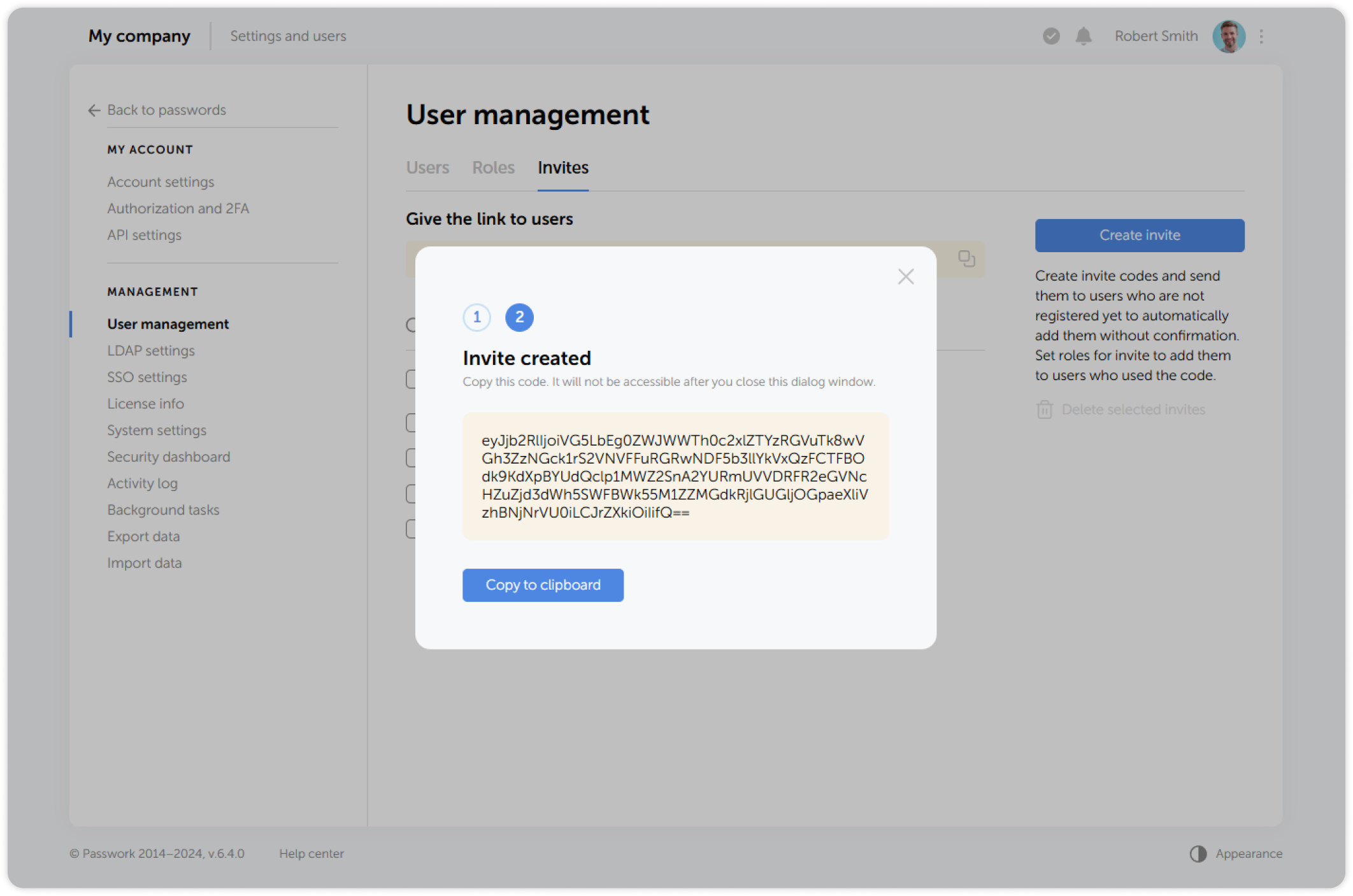This screenshot has width=1353, height=896.
Task: Click the checkmark status icon in header
Action: [x=1051, y=36]
